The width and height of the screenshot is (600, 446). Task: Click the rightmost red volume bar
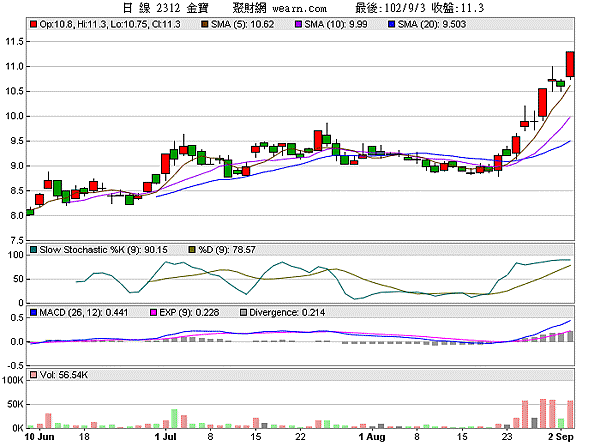point(570,414)
